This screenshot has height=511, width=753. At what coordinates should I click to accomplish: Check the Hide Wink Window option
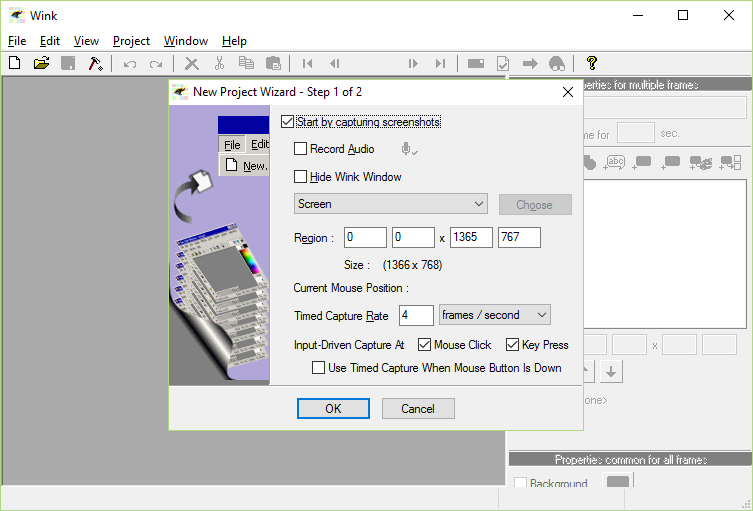(300, 177)
